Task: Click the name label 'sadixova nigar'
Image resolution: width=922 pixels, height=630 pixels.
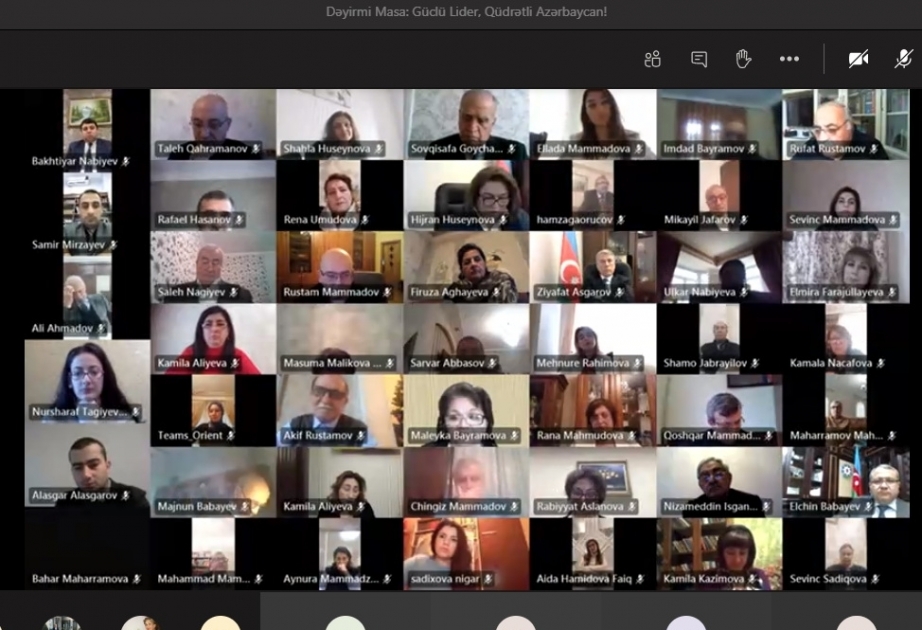Action: pos(445,579)
